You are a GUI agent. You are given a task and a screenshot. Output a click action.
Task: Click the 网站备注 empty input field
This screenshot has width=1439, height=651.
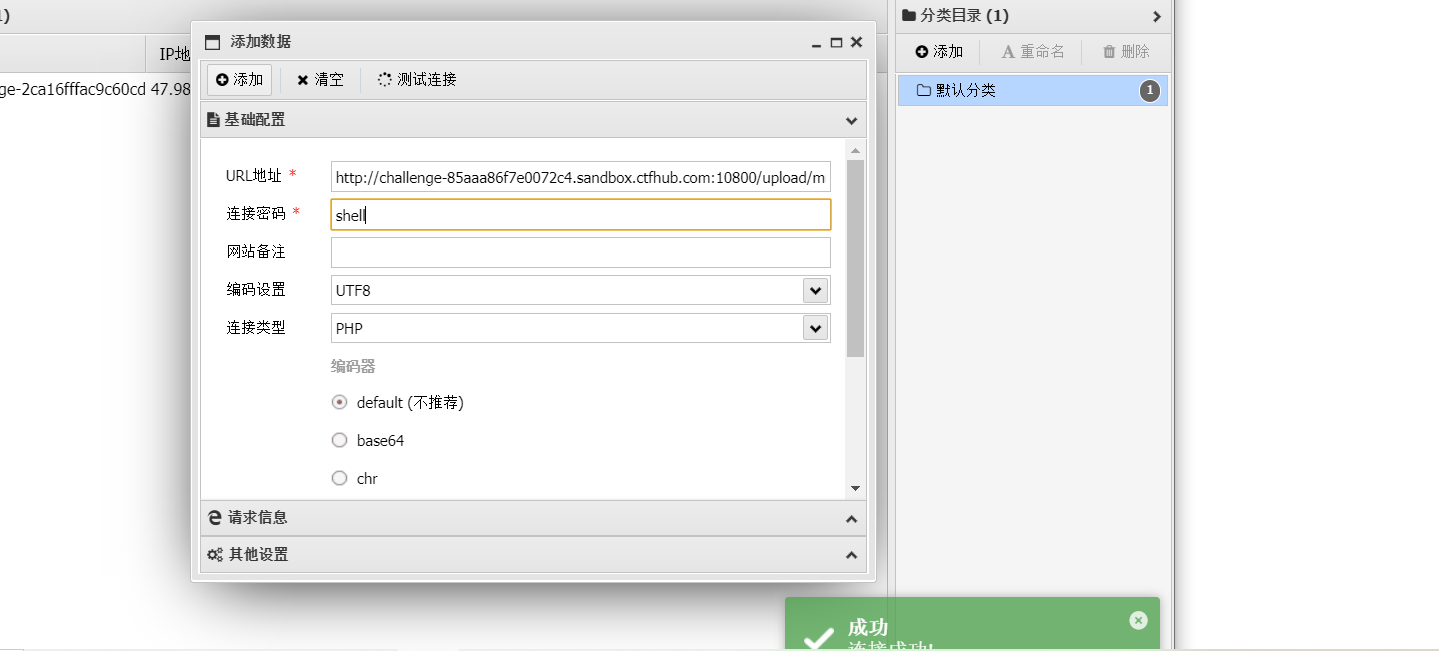581,252
